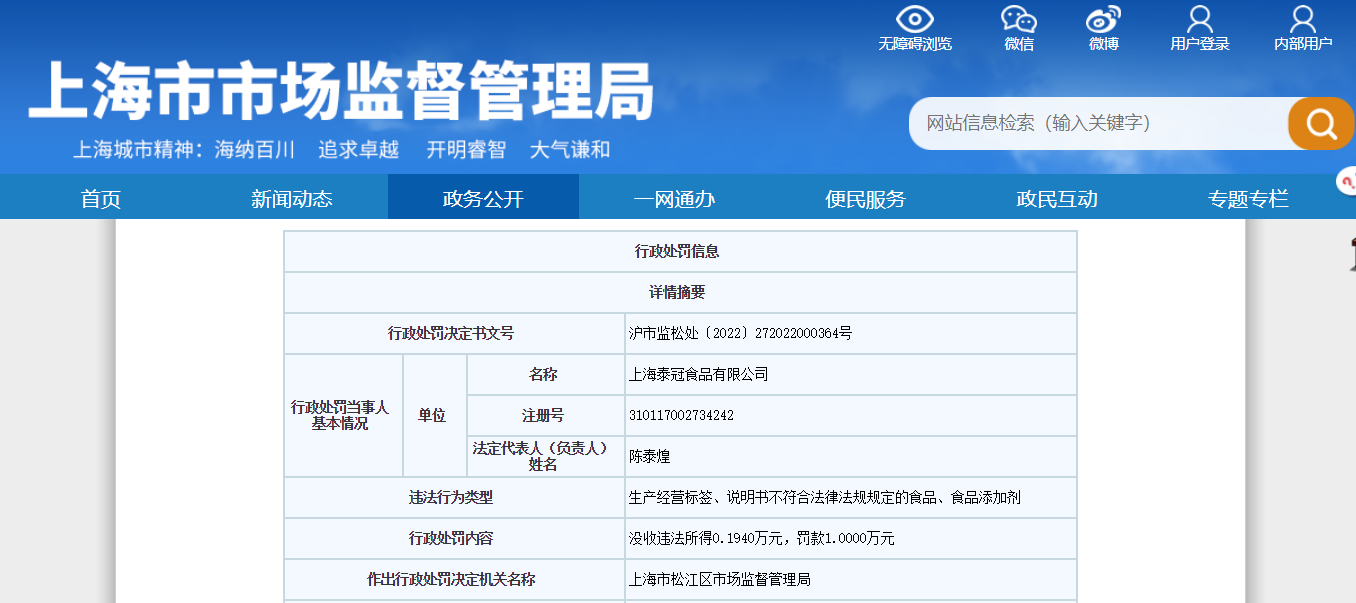Go to the 首页 navigation tab
The width and height of the screenshot is (1356, 603).
click(x=101, y=198)
